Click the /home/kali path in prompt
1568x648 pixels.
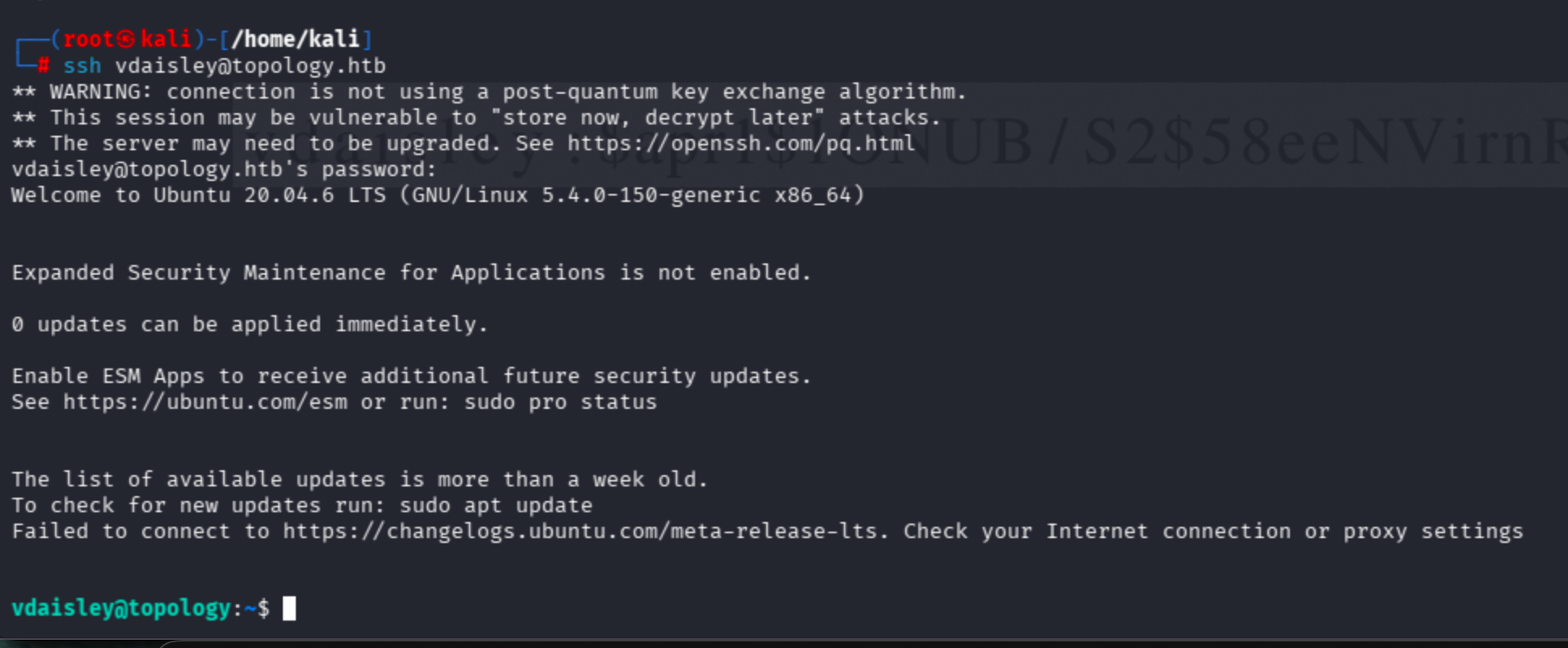[296, 39]
